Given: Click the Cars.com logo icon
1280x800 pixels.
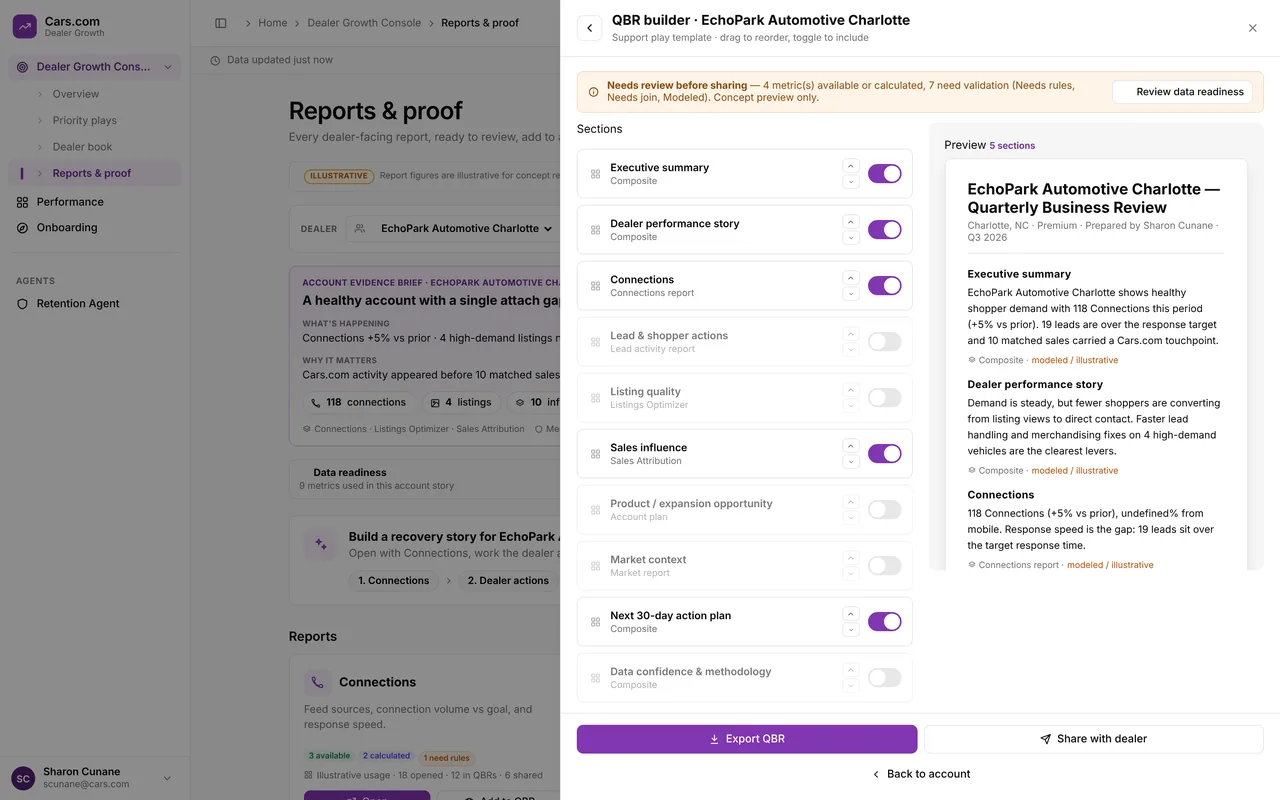Looking at the screenshot, I should point(25,26).
